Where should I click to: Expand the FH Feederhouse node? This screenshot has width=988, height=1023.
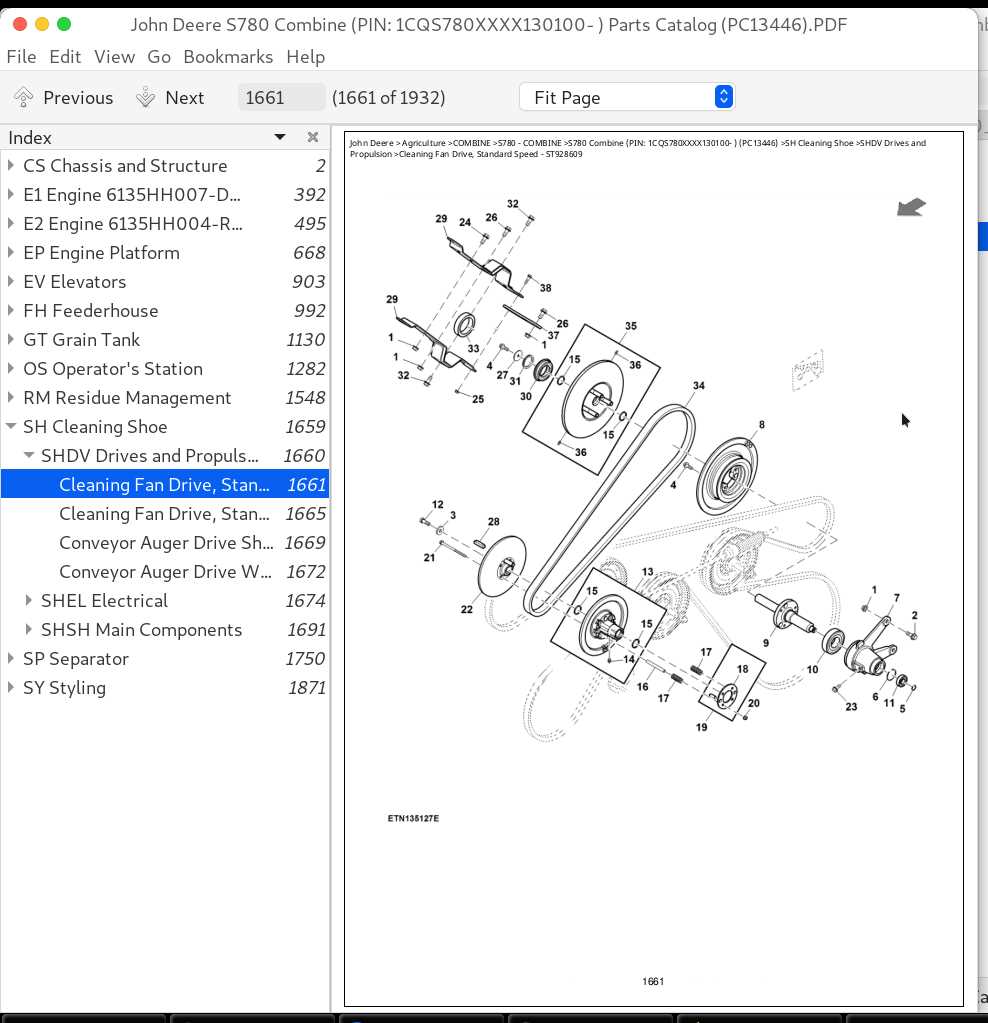click(10, 310)
